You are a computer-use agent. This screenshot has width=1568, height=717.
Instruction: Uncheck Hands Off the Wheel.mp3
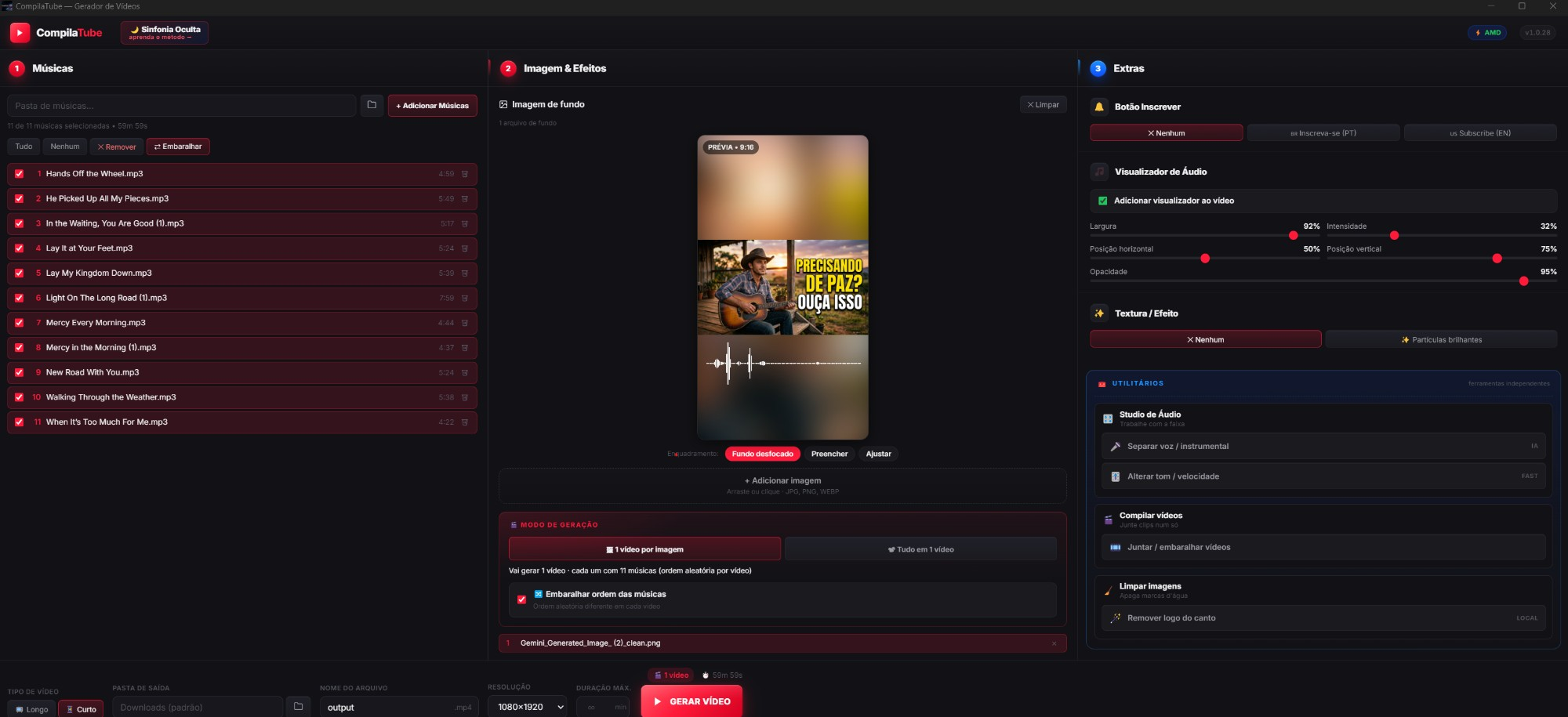(19, 174)
